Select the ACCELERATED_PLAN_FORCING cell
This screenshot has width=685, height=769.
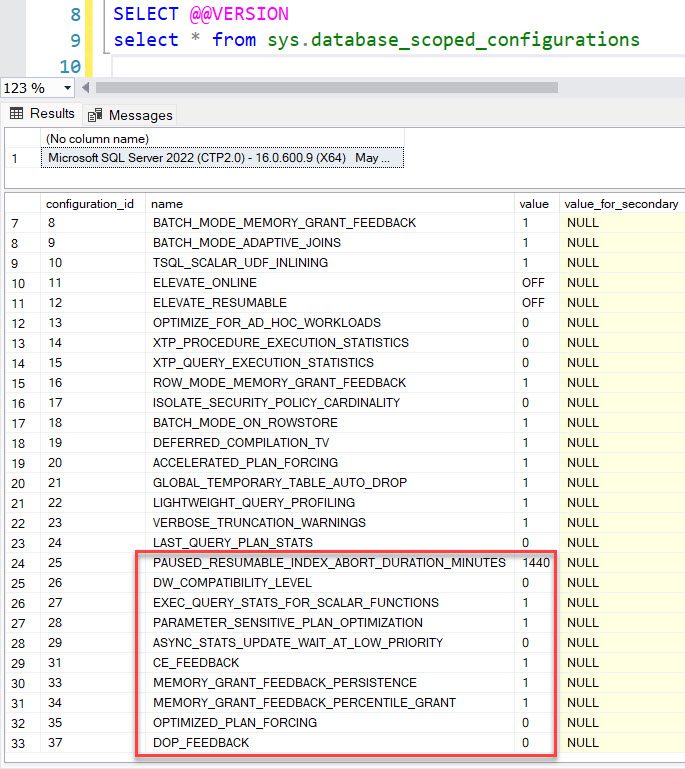point(330,463)
